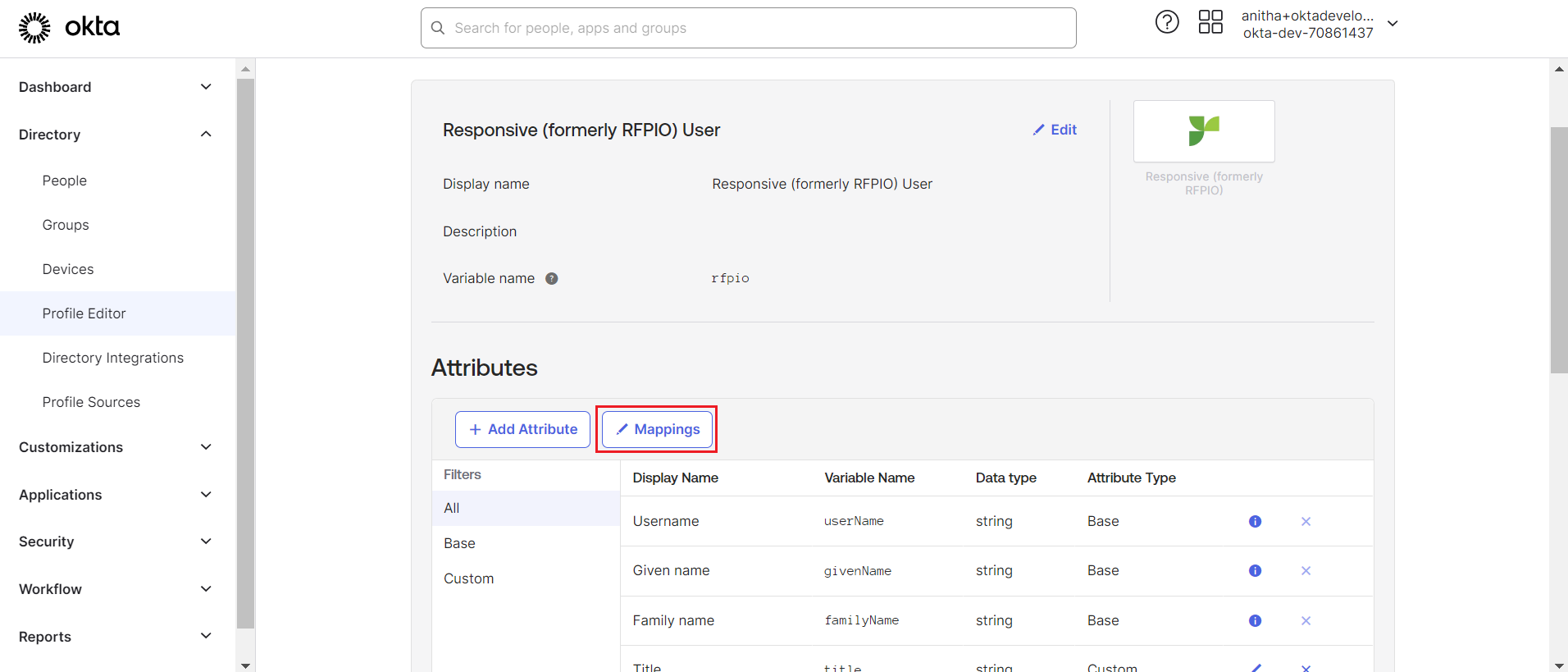View info icon for Given name attribute
Image resolution: width=1568 pixels, height=672 pixels.
pos(1255,570)
